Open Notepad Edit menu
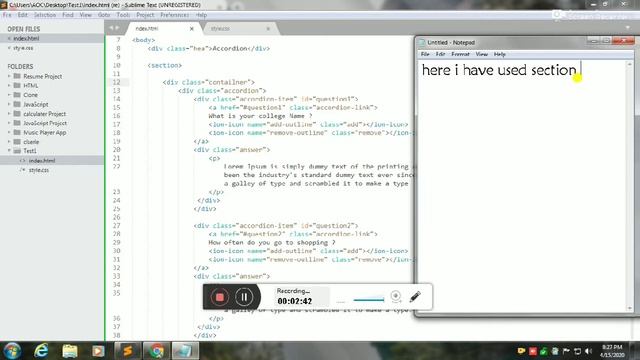 point(440,54)
